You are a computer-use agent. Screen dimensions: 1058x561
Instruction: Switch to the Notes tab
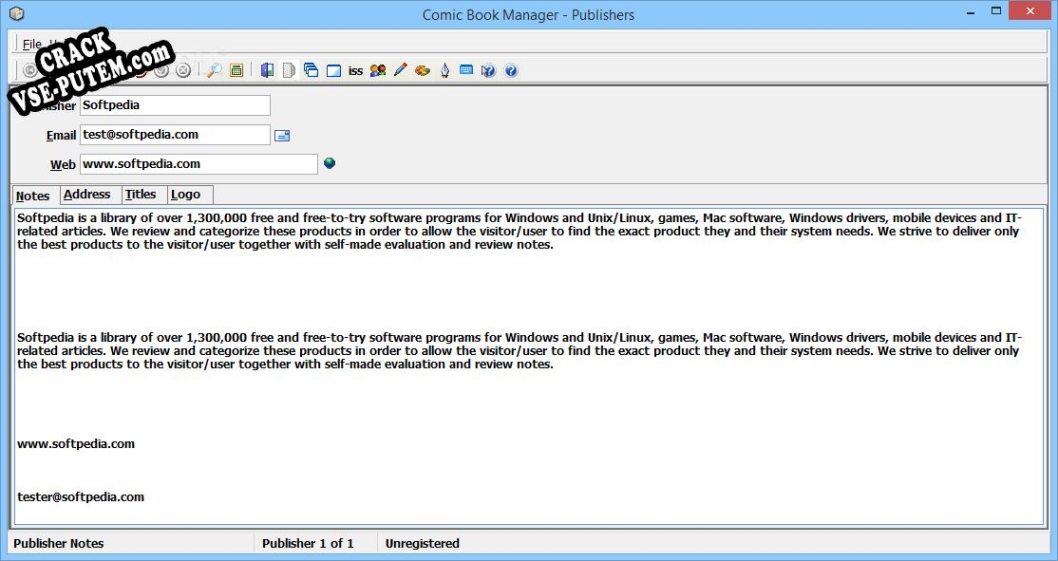click(35, 196)
